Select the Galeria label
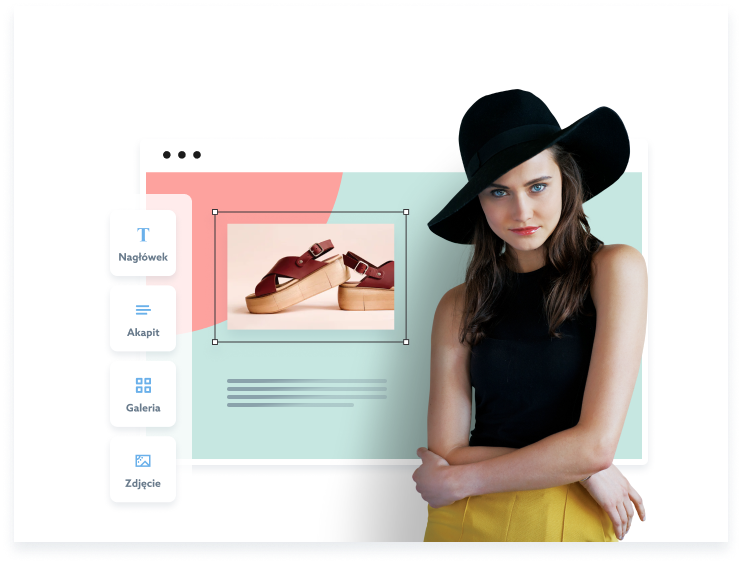The height and width of the screenshot is (564, 742). pyautogui.click(x=143, y=408)
